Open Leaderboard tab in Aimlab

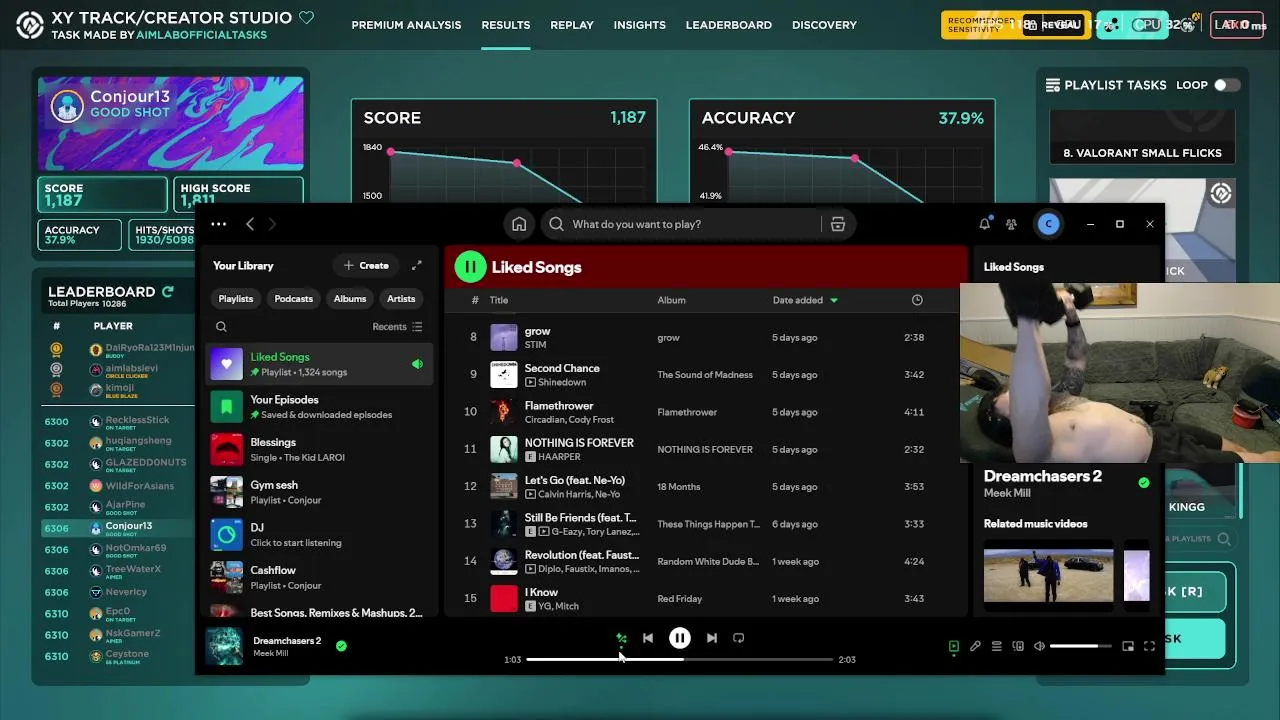pyautogui.click(x=729, y=25)
